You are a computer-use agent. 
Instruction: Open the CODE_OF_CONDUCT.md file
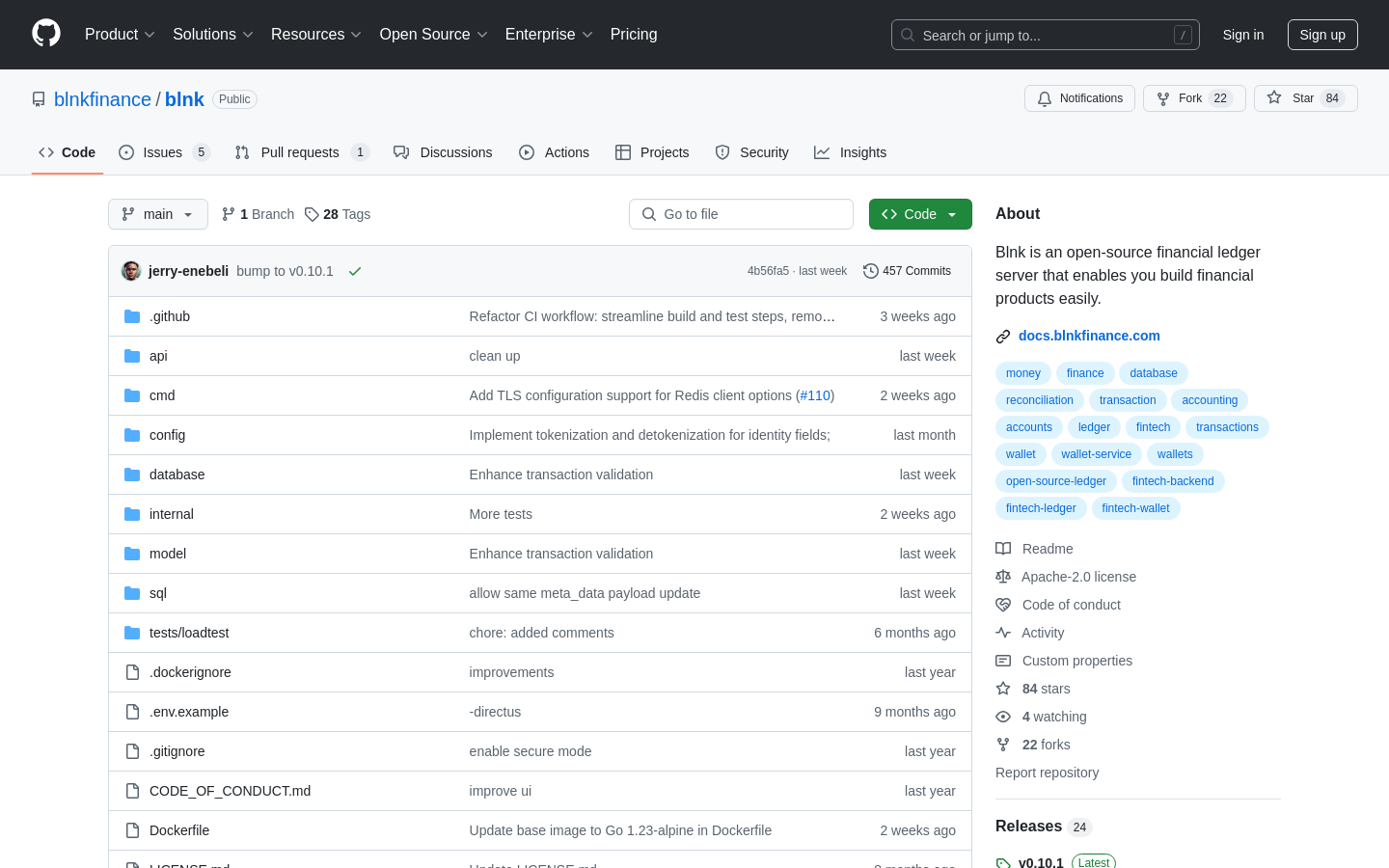230,791
